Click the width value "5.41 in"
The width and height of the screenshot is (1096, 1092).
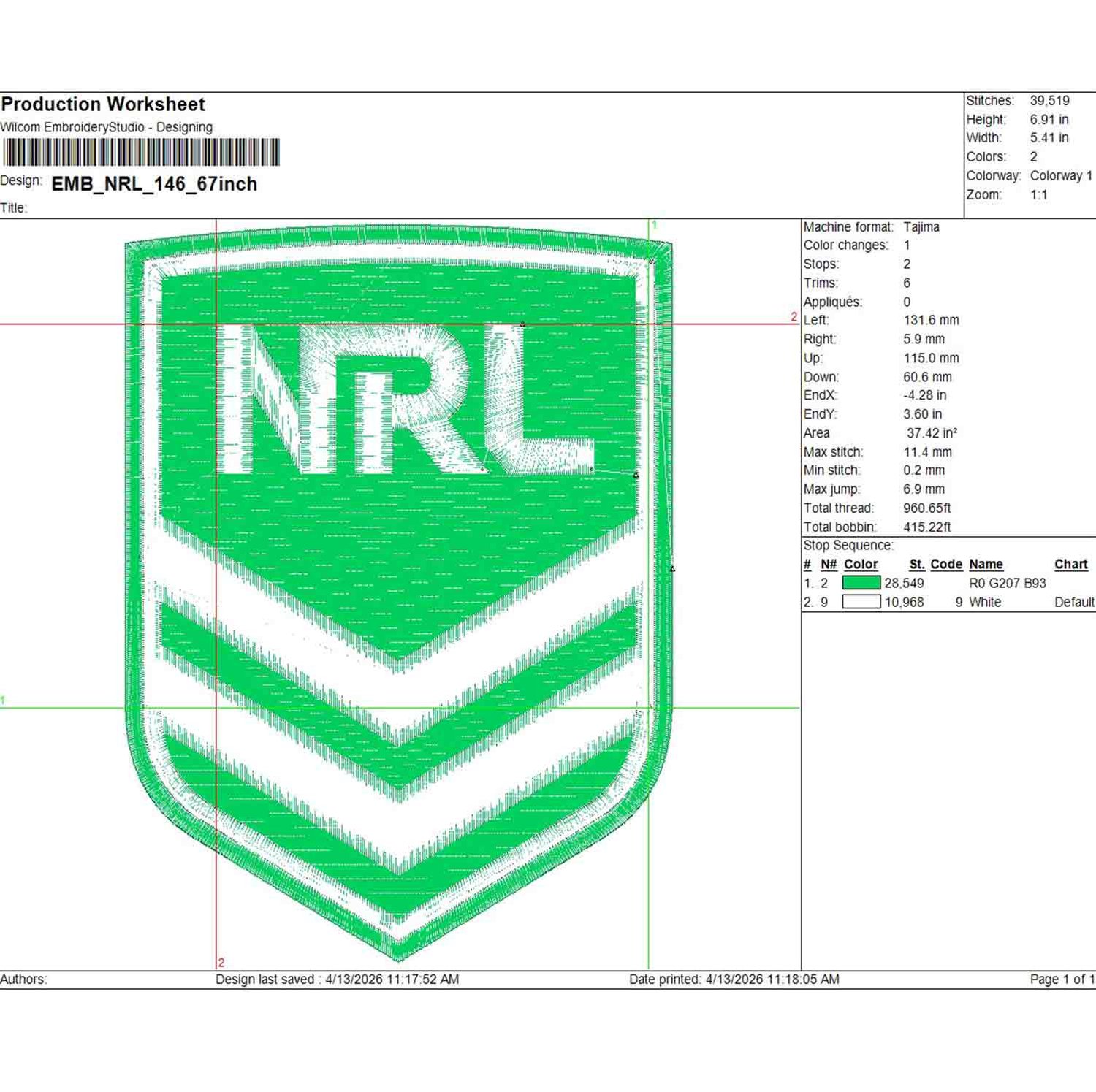(x=1049, y=138)
